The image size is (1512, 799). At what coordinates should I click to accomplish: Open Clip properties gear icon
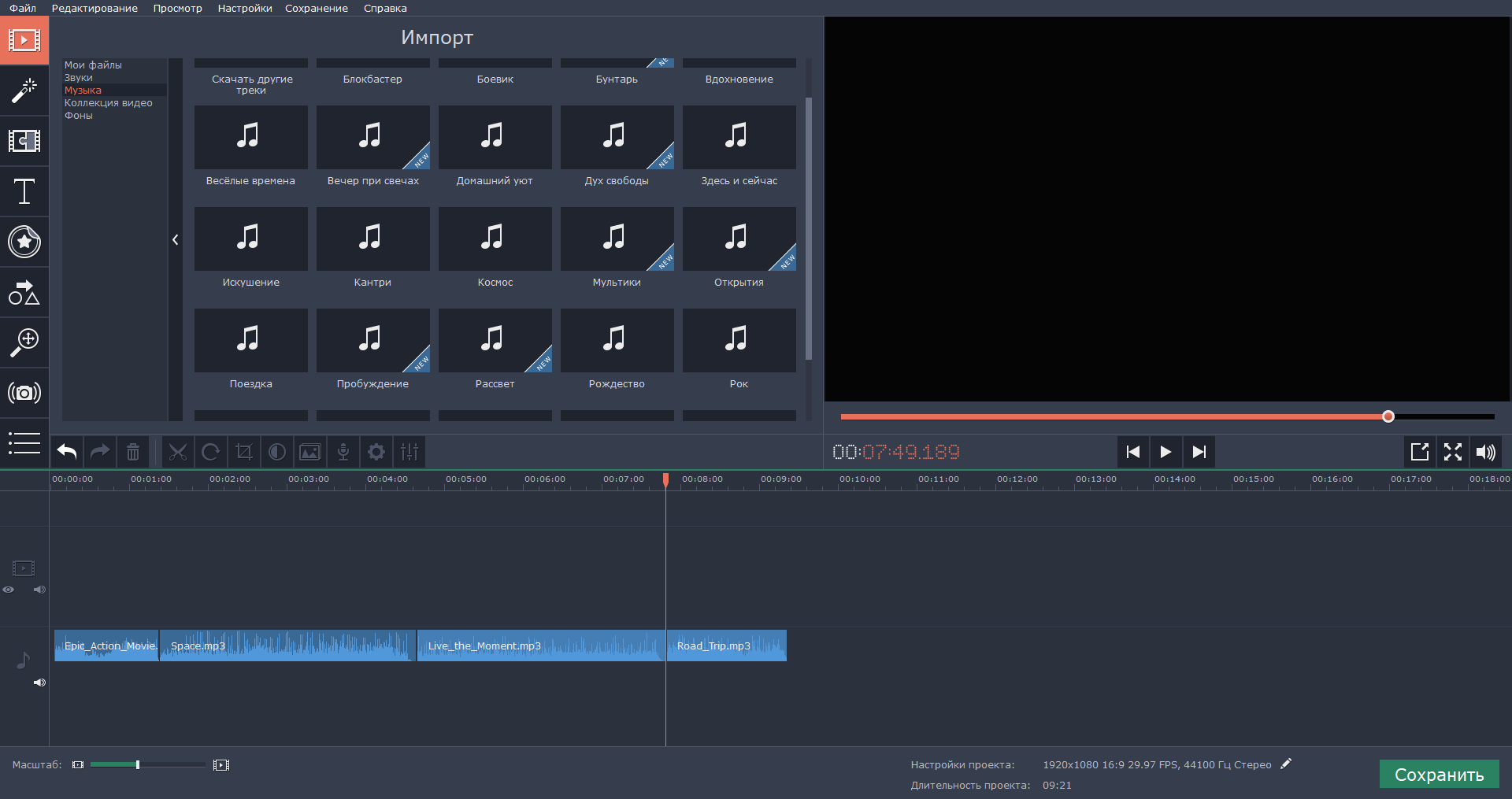click(376, 452)
